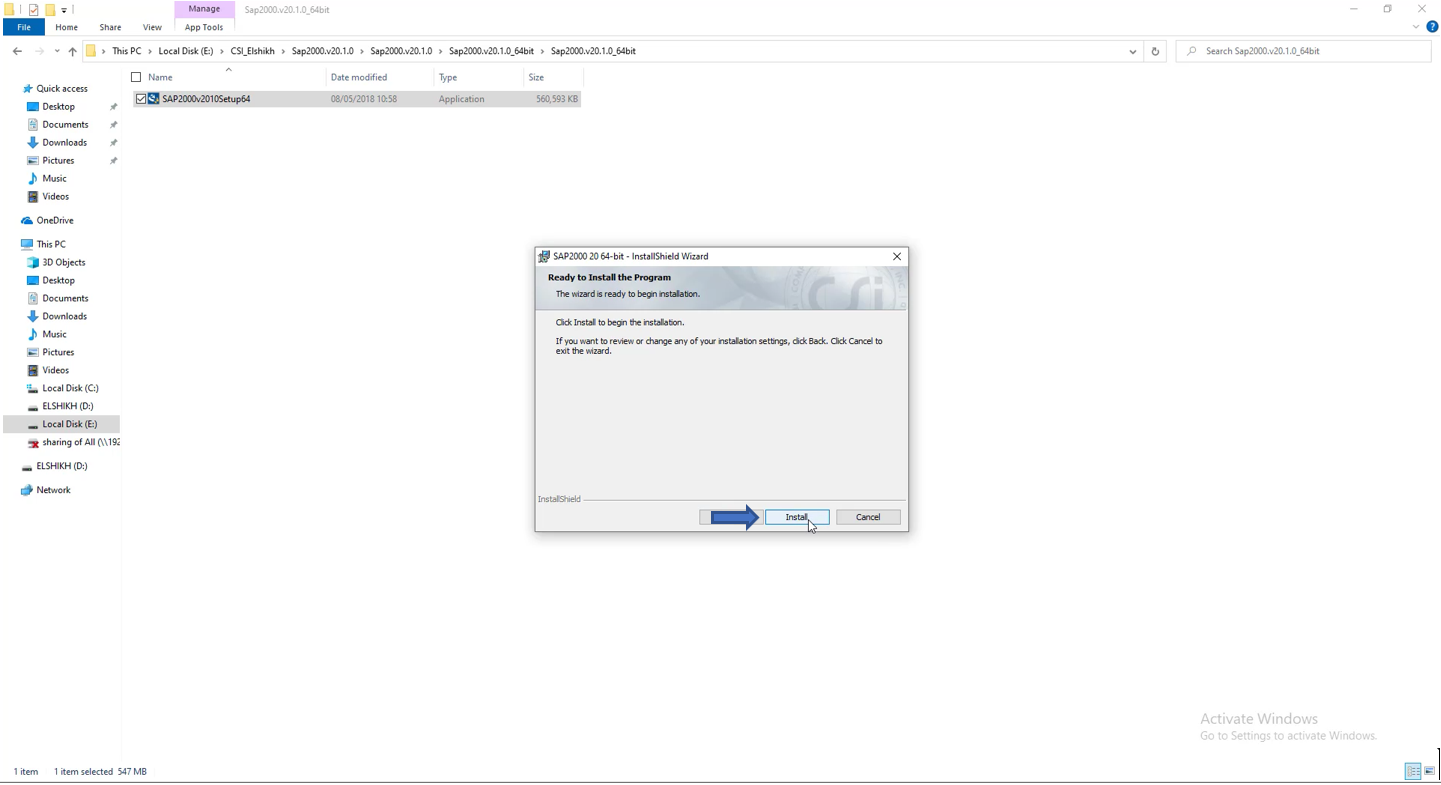Image resolution: width=1441 pixels, height=785 pixels.
Task: Click New folder quick access toolbar icon
Action: 49,10
